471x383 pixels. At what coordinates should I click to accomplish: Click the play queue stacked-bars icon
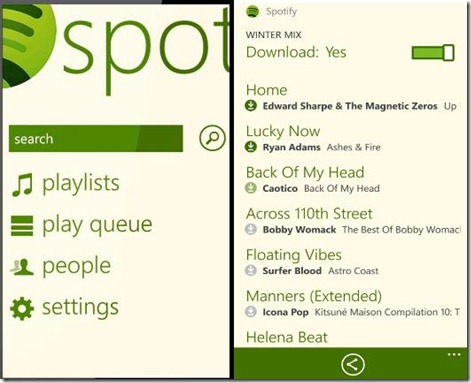pos(22,226)
